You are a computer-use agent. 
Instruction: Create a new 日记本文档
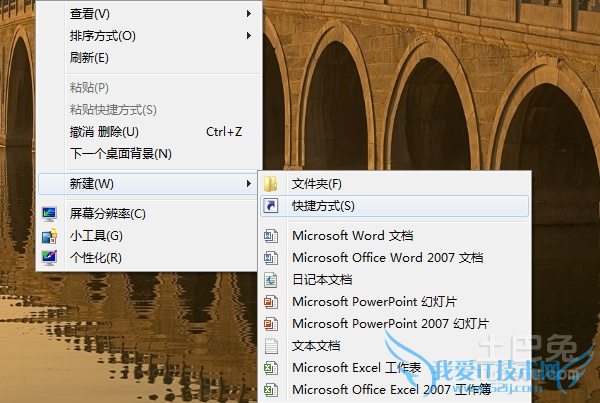395,280
